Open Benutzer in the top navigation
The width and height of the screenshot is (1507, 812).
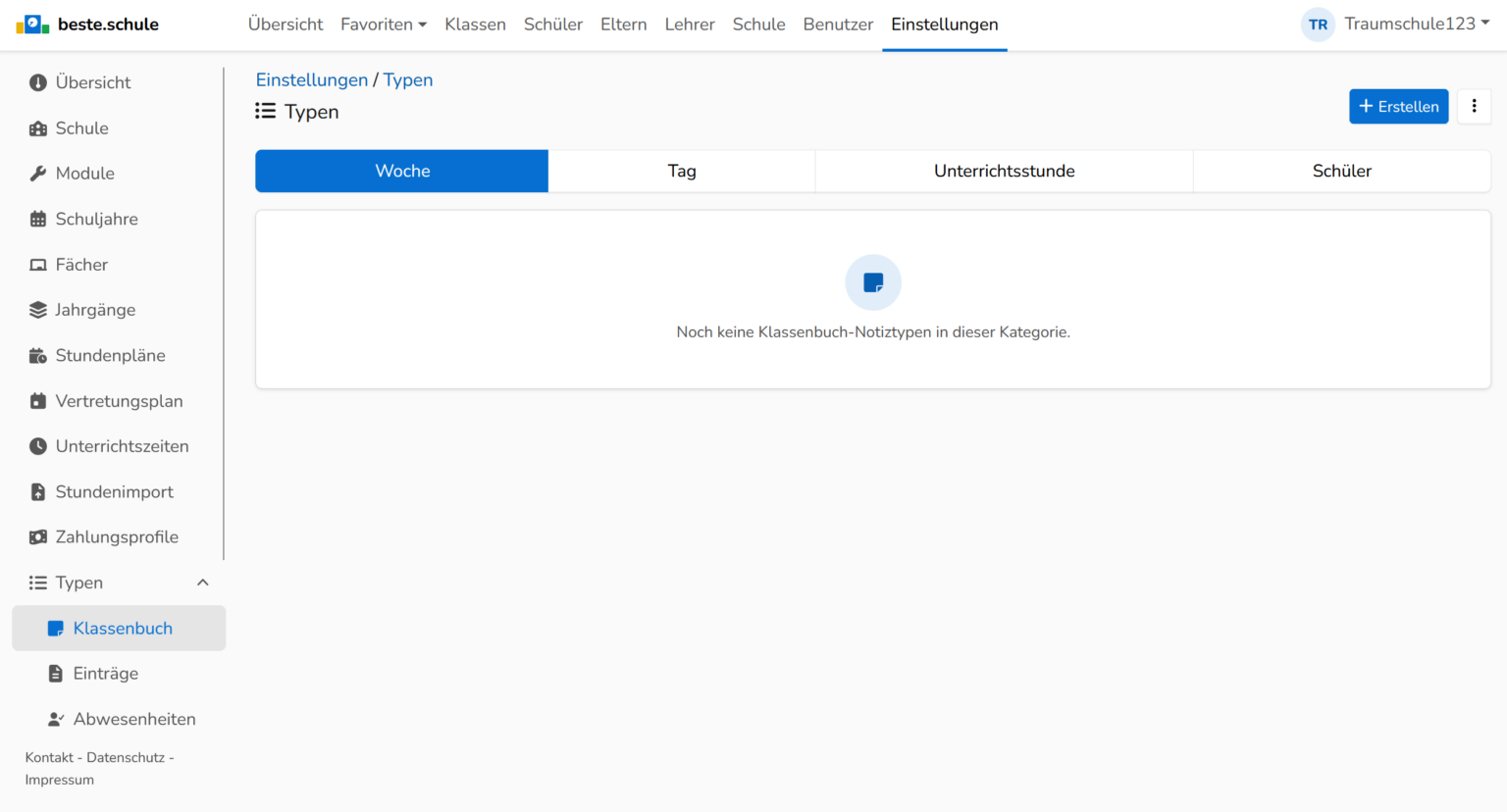click(x=838, y=25)
